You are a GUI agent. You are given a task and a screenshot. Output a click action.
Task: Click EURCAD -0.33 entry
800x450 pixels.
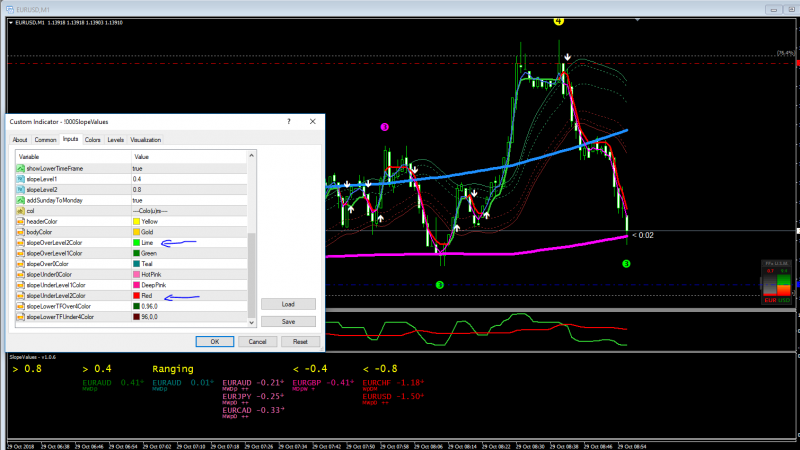click(x=254, y=410)
